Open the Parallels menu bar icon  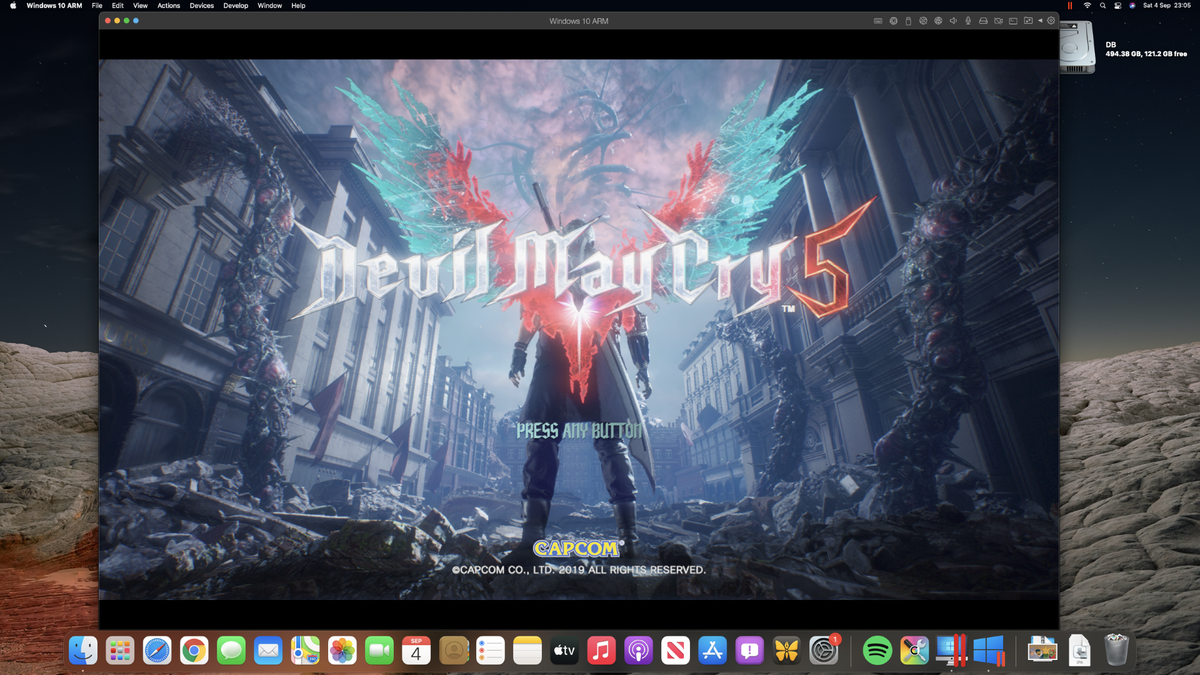pyautogui.click(x=1070, y=5)
